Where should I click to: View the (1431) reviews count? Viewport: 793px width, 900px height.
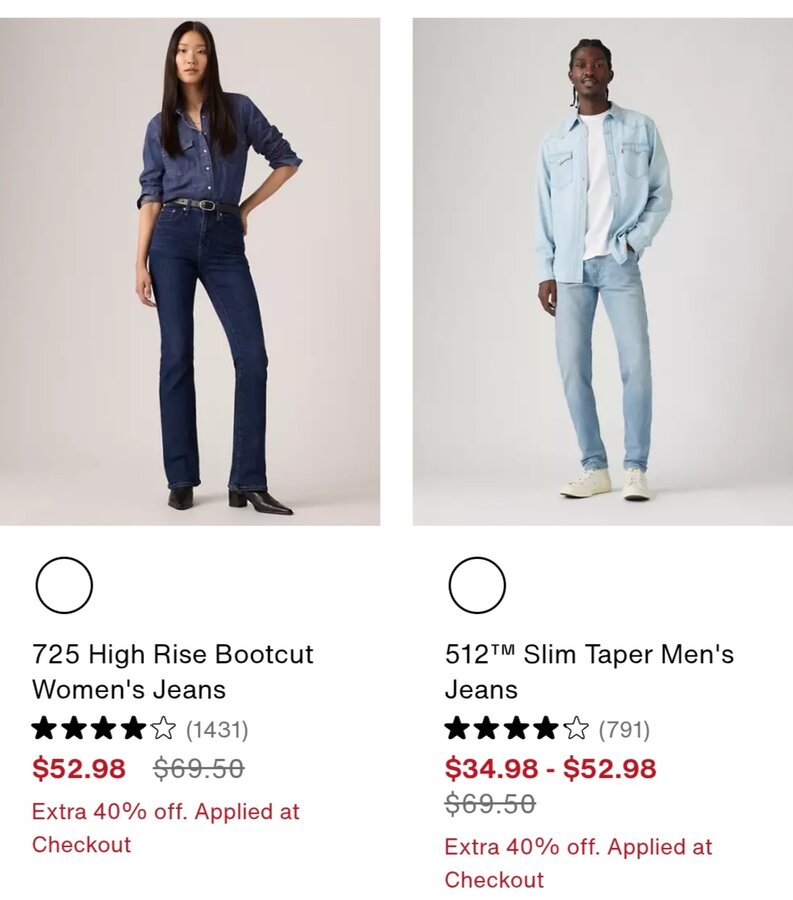(217, 730)
